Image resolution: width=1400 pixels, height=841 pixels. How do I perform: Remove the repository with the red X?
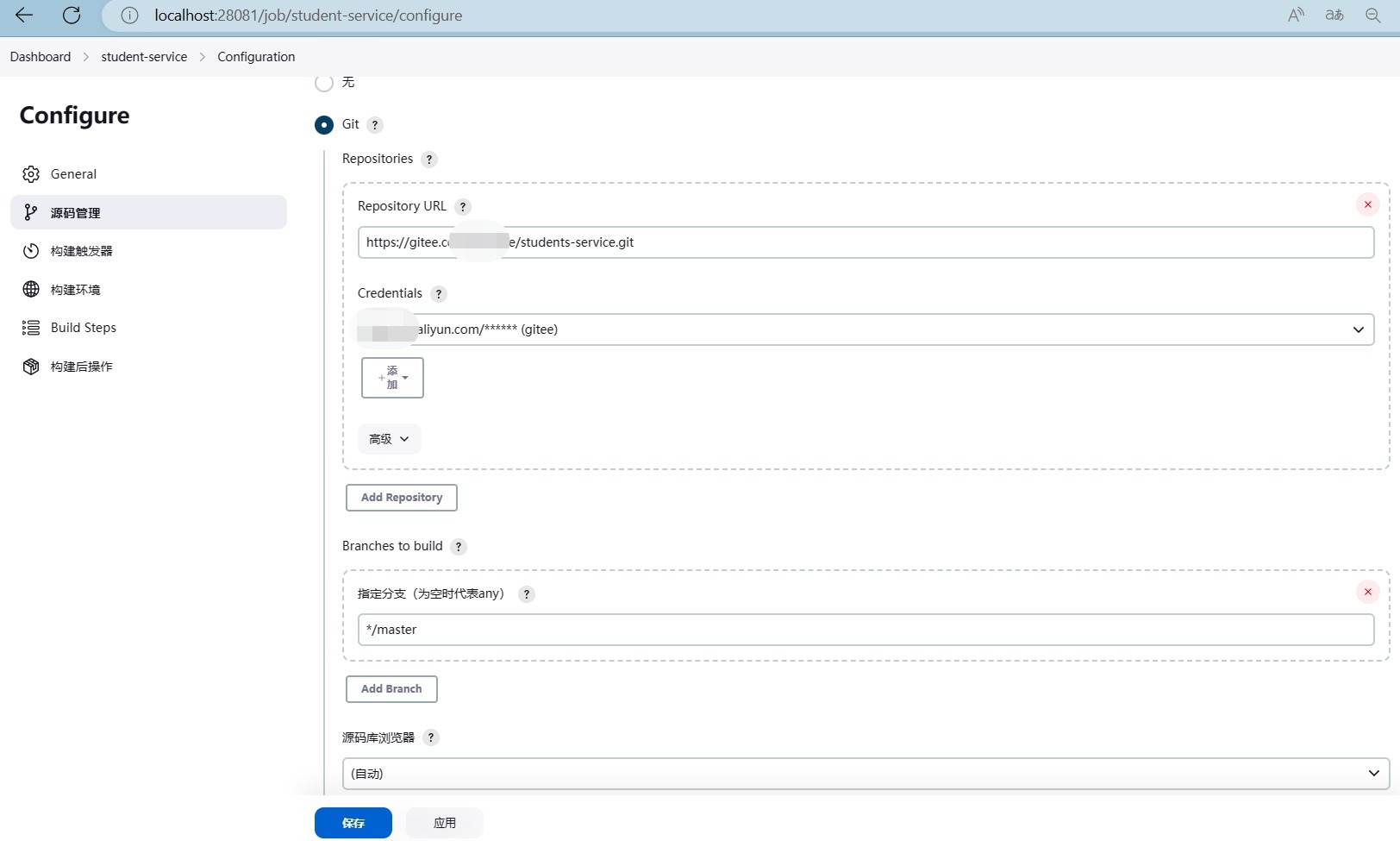[1367, 204]
